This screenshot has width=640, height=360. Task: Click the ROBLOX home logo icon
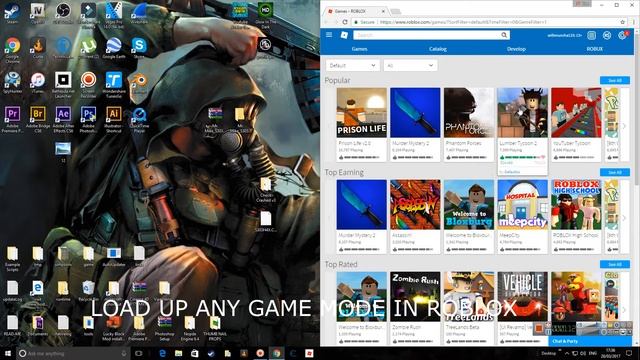pyautogui.click(x=344, y=35)
